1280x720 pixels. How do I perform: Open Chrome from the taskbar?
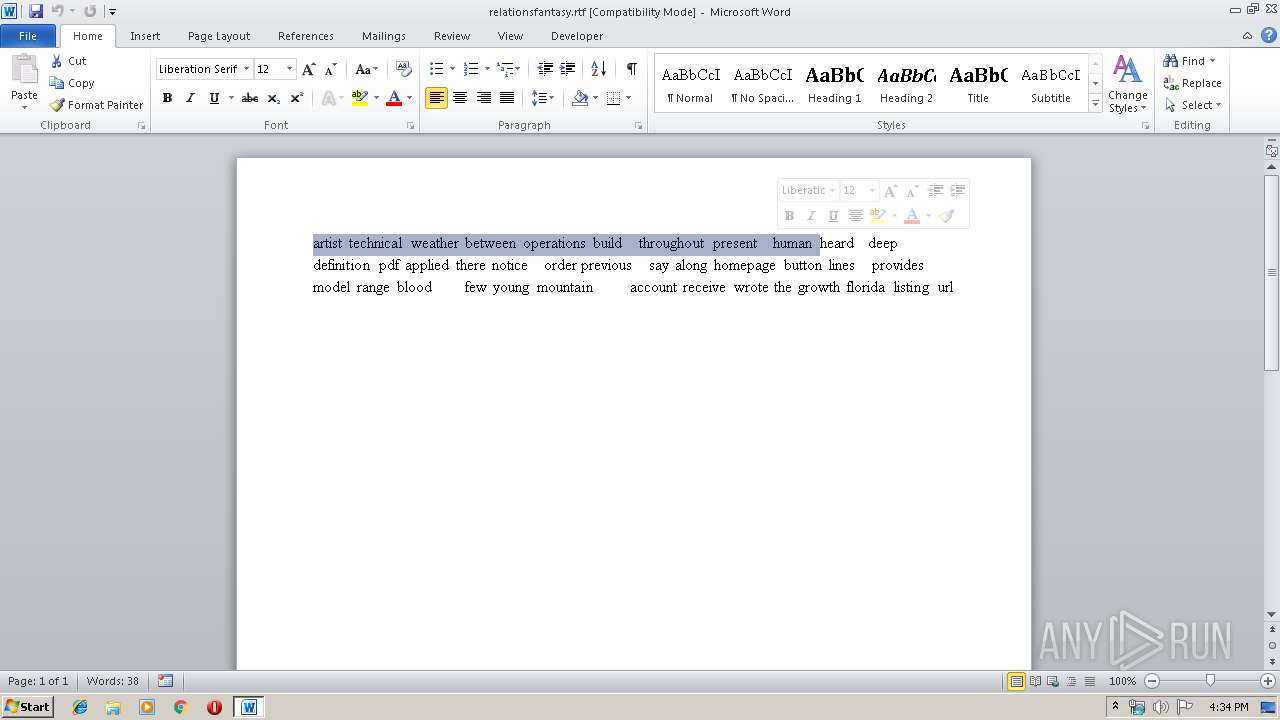180,707
